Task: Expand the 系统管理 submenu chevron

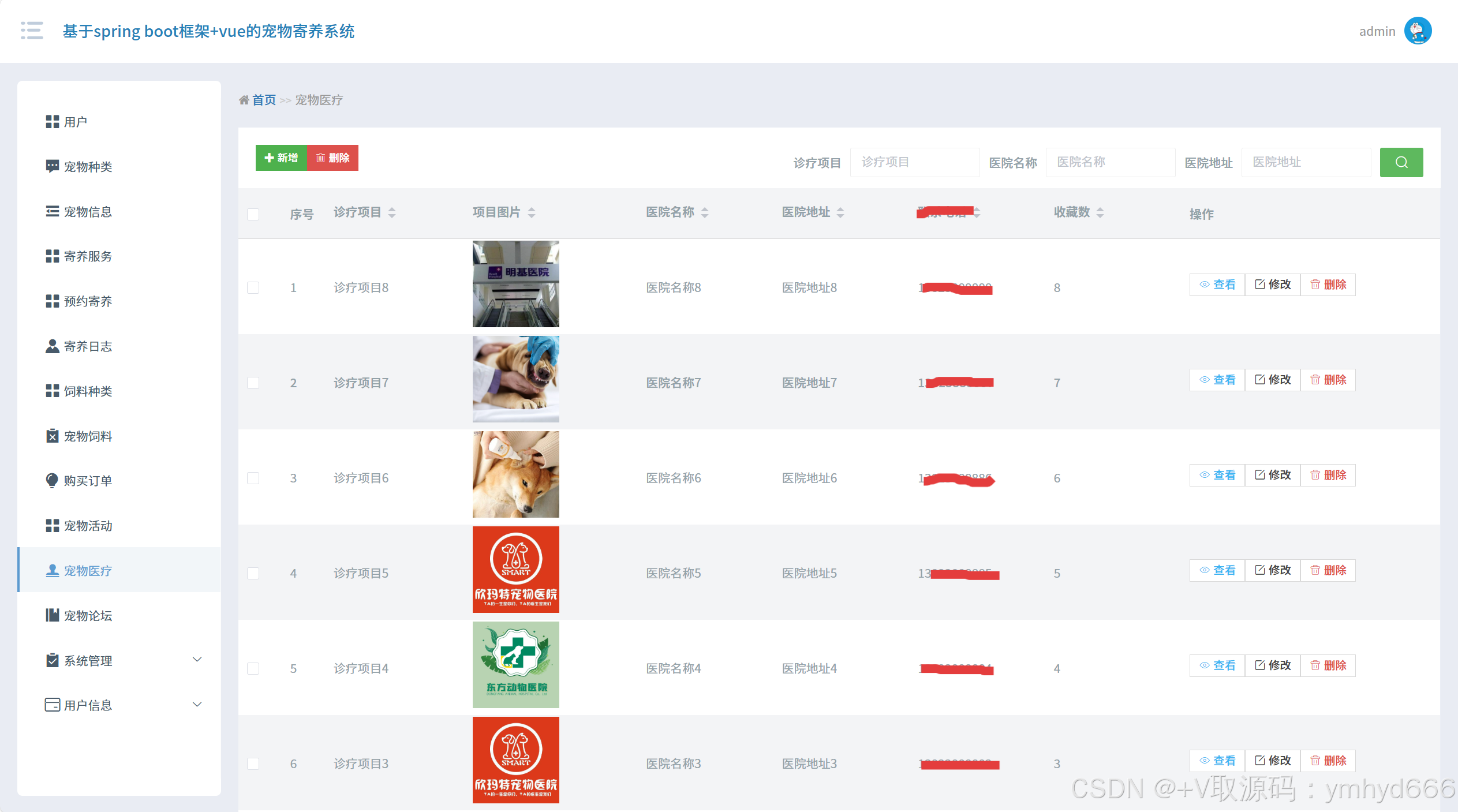Action: (197, 660)
